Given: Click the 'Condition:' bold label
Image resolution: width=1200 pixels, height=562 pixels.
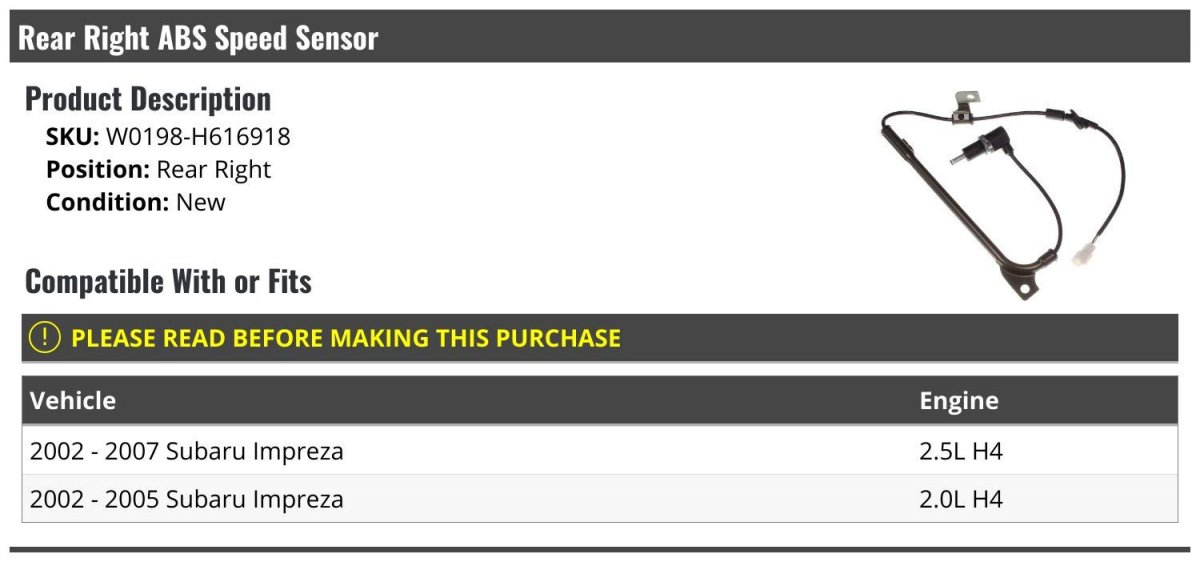Looking at the screenshot, I should (108, 201).
